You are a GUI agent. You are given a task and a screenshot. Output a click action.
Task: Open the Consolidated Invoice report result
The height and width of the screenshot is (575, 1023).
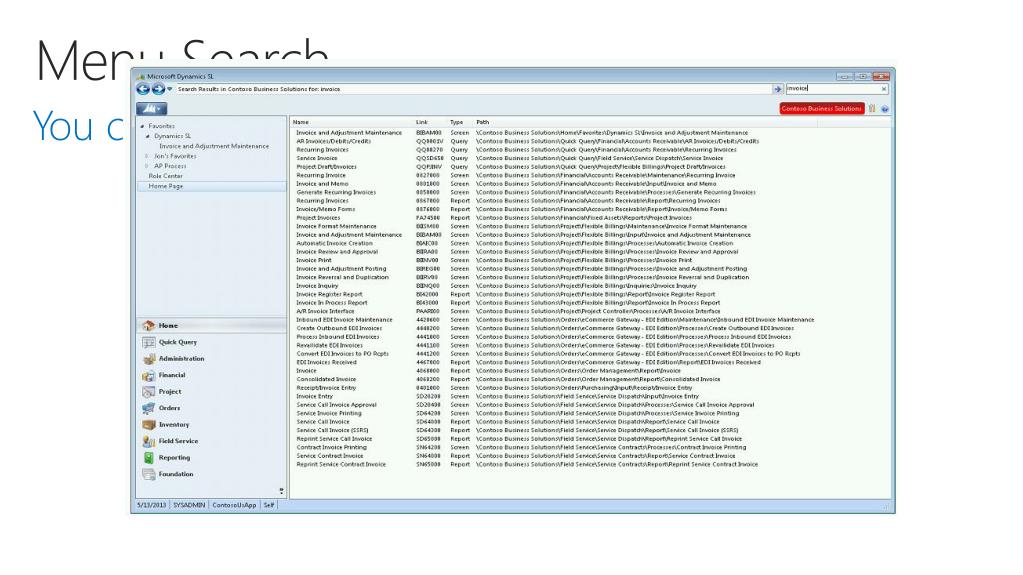point(326,379)
